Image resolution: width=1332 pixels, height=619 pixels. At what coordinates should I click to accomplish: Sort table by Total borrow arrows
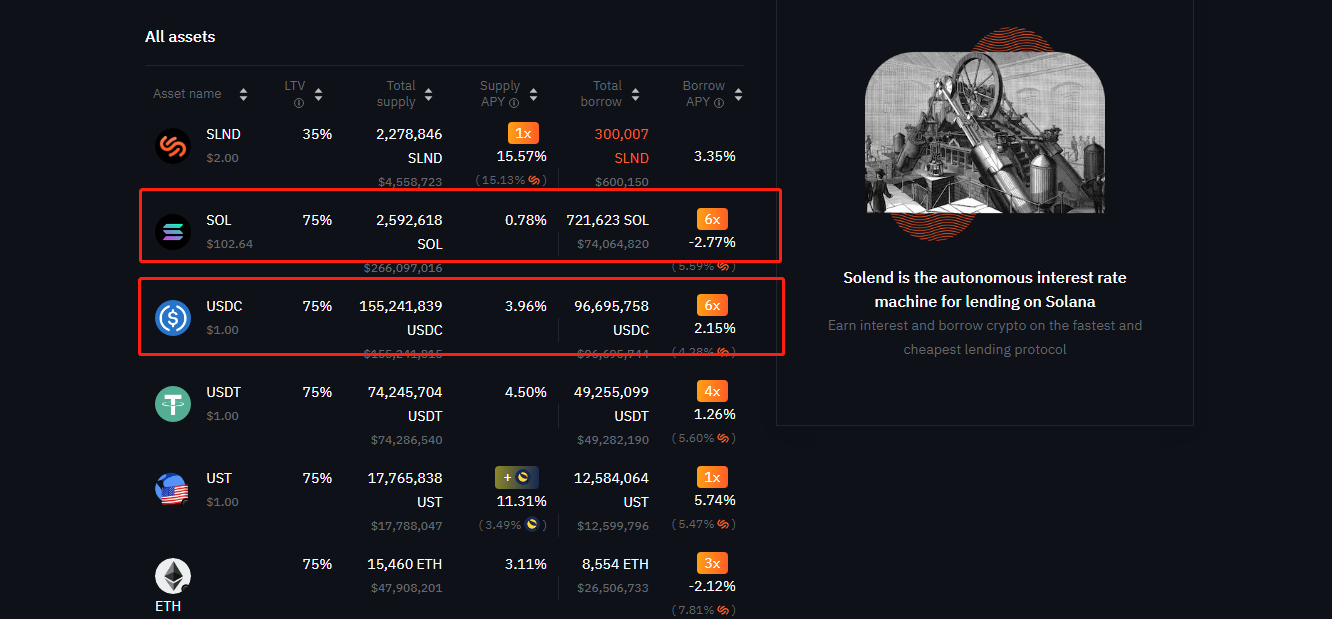(x=634, y=94)
